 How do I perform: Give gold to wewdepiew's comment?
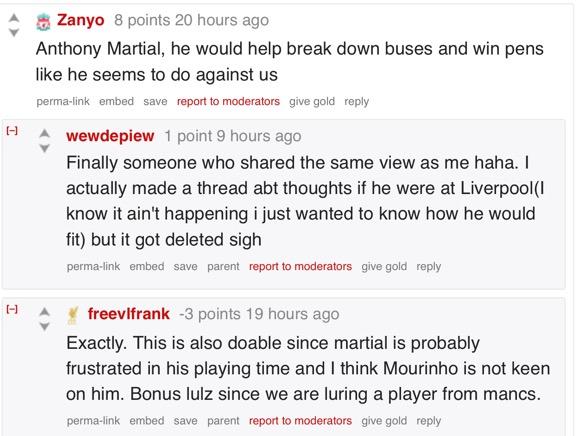coord(384,266)
